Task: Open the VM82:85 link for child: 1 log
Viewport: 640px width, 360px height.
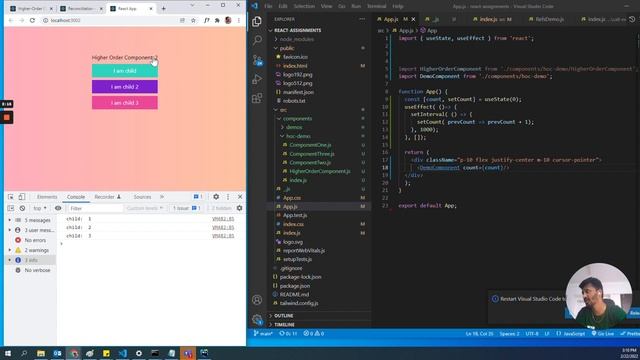Action: coord(223,219)
